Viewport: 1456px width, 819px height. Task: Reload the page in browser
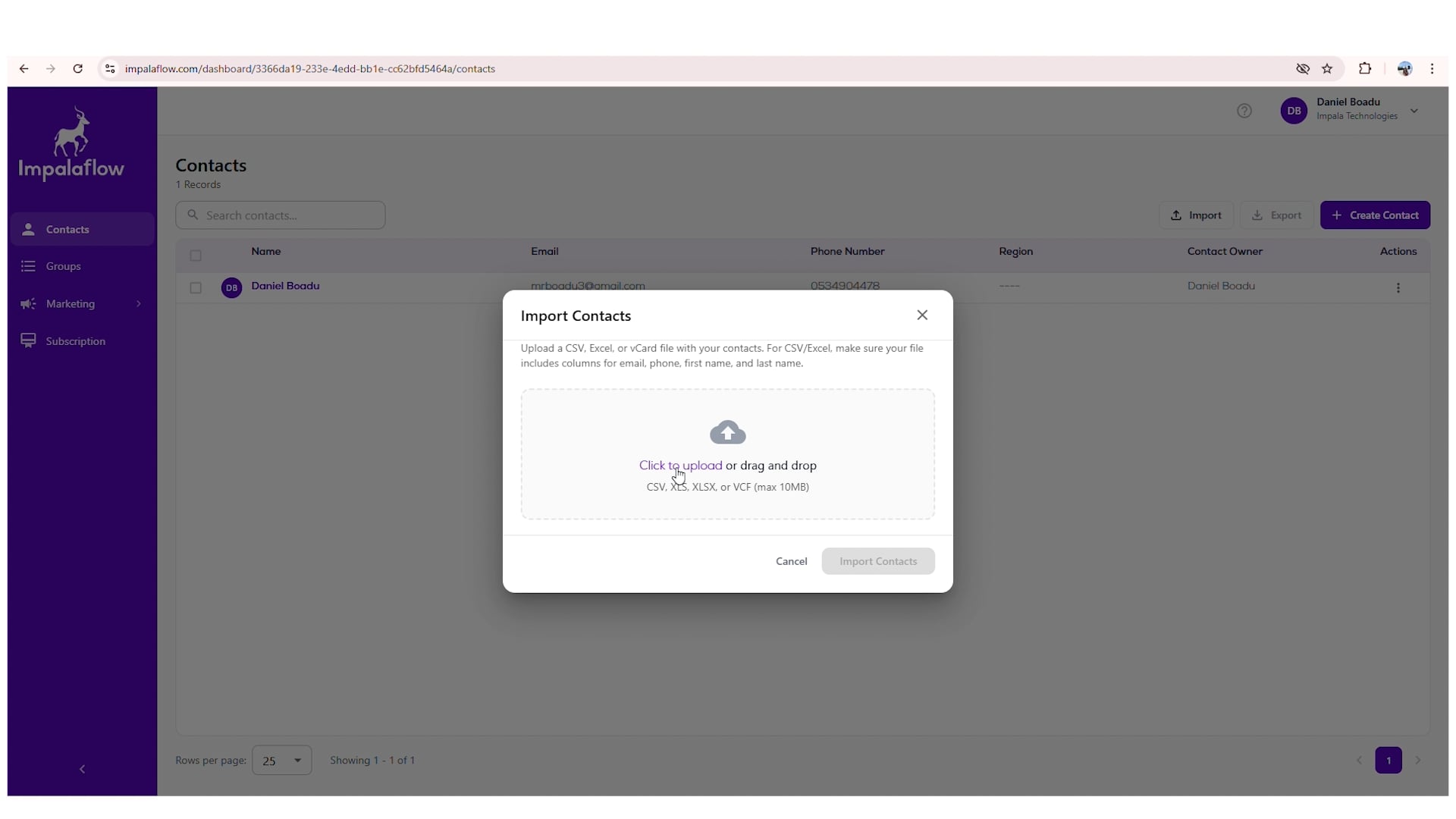pyautogui.click(x=77, y=69)
